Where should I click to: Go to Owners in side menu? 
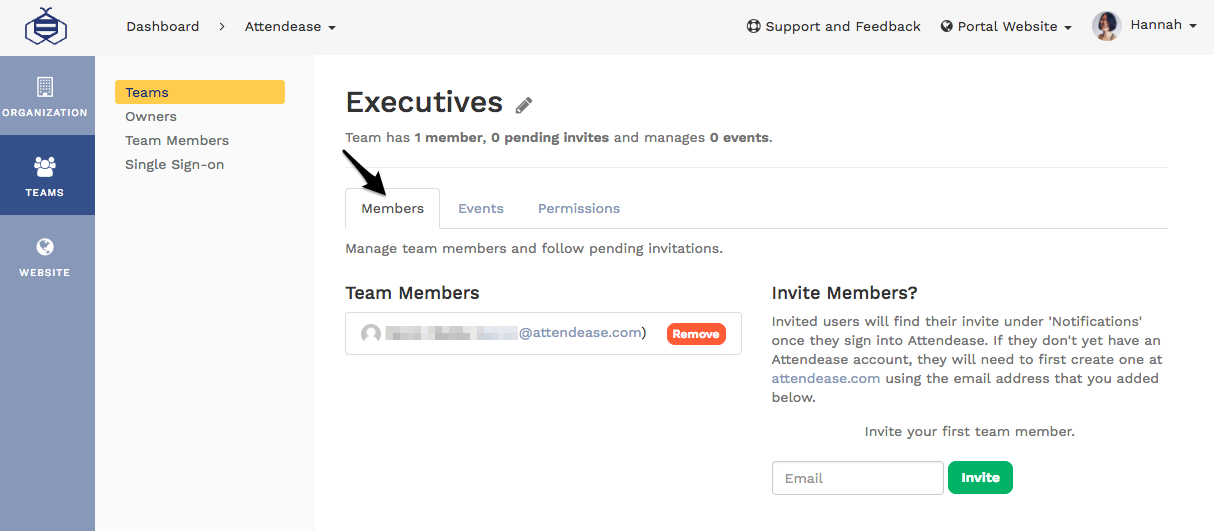(x=151, y=117)
